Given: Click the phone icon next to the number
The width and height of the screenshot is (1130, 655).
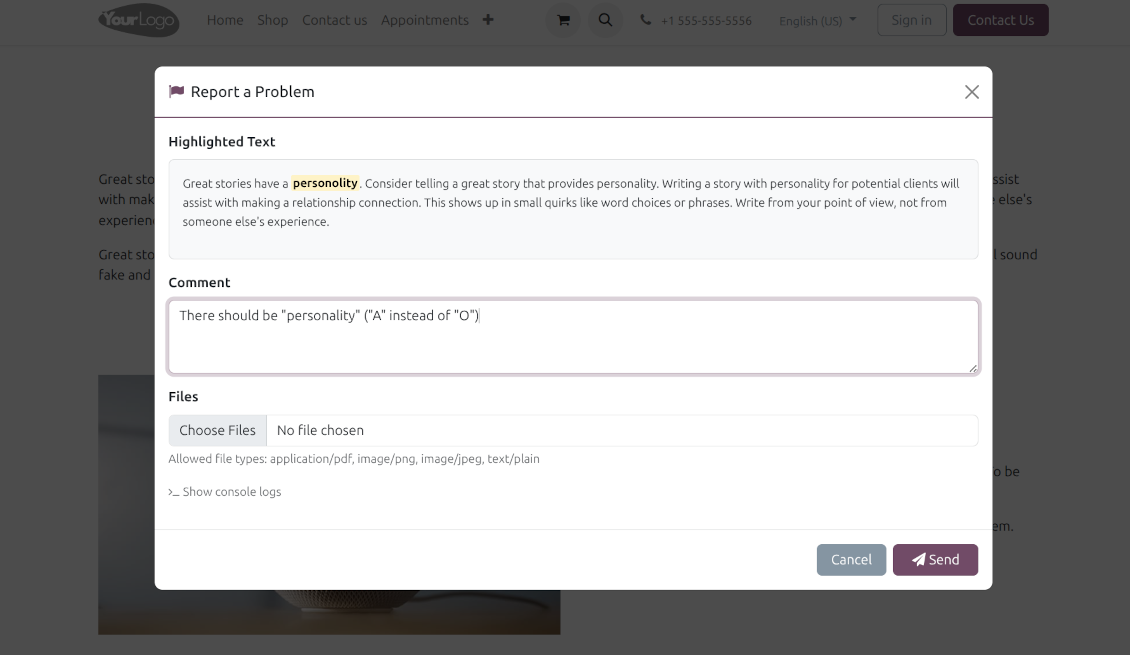Looking at the screenshot, I should 645,19.
